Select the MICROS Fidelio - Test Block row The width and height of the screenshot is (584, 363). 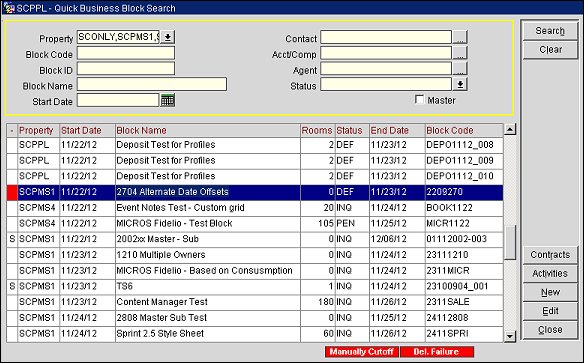tap(255, 223)
